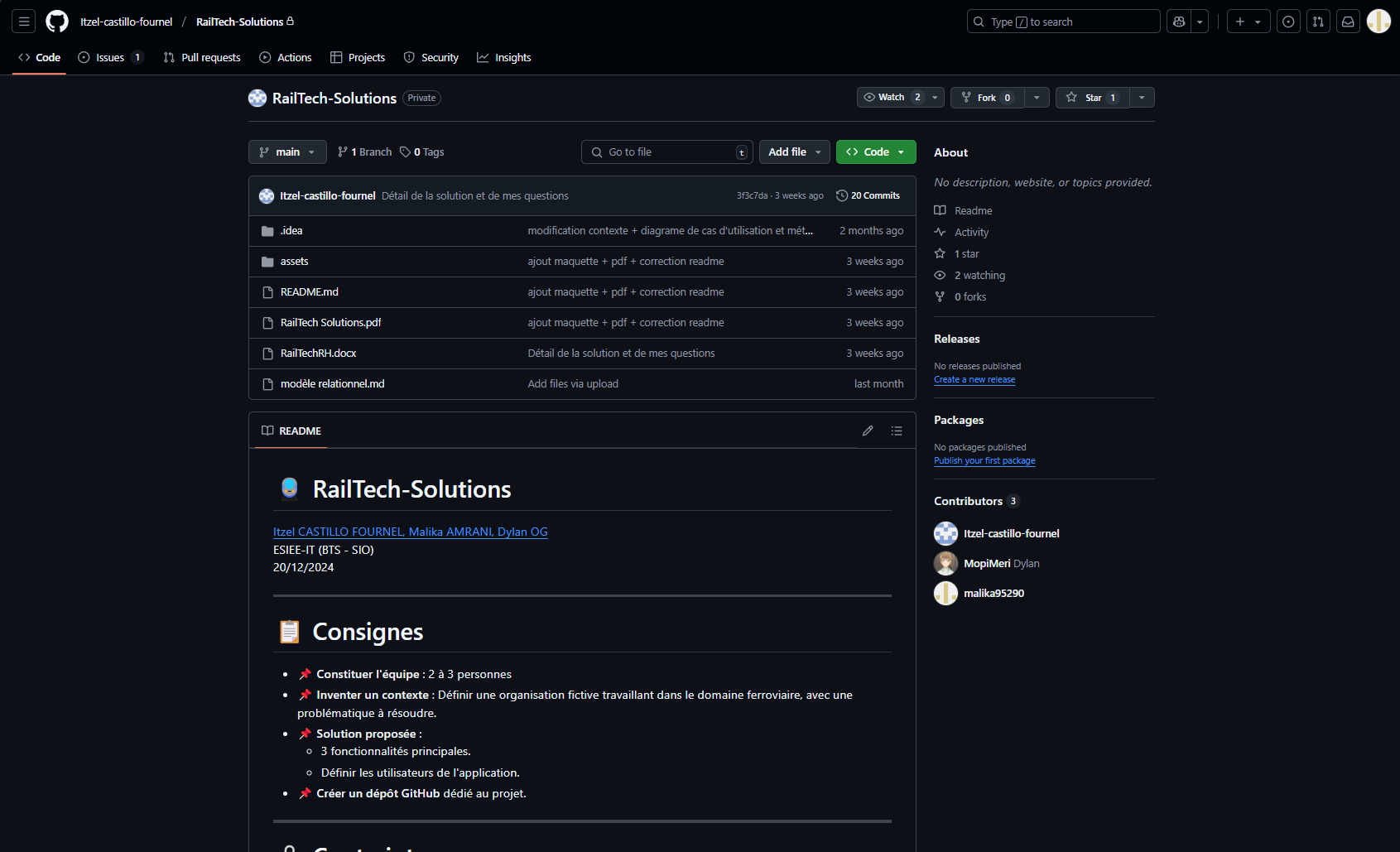Open the hamburger navigation menu
This screenshot has width=1400, height=852.
point(24,22)
